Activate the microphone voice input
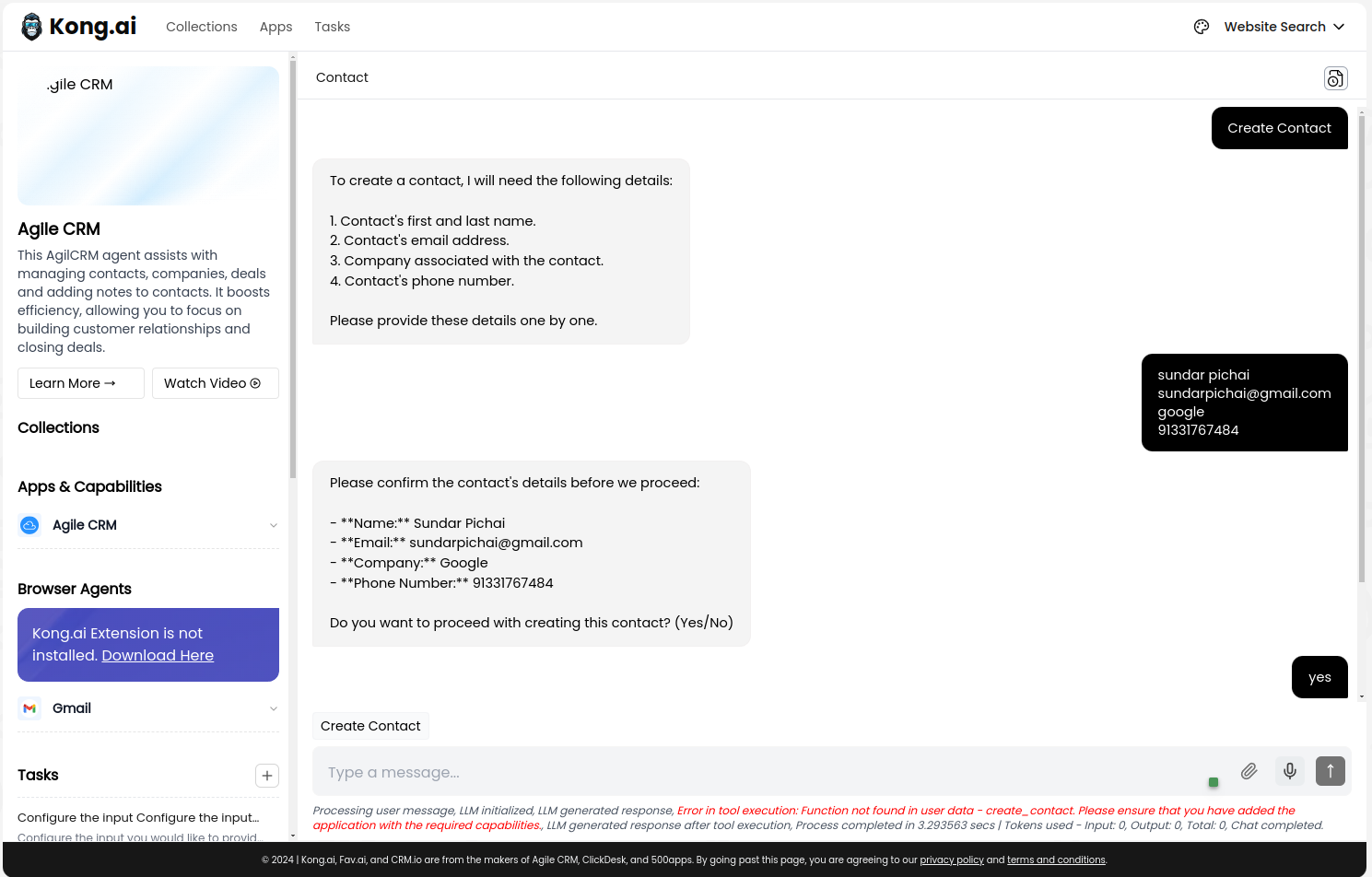The height and width of the screenshot is (877, 1372). tap(1290, 771)
